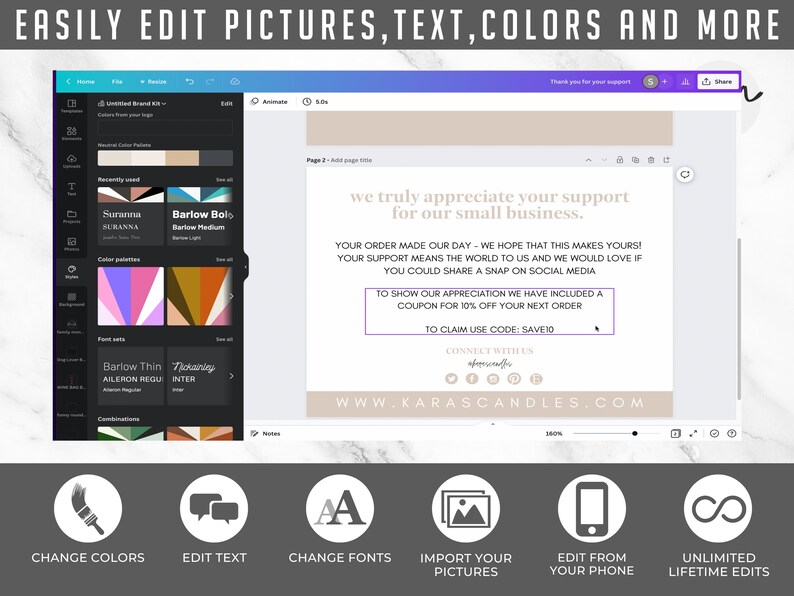Lock Page 2 with padlock icon
The image size is (794, 596).
pyautogui.click(x=619, y=160)
